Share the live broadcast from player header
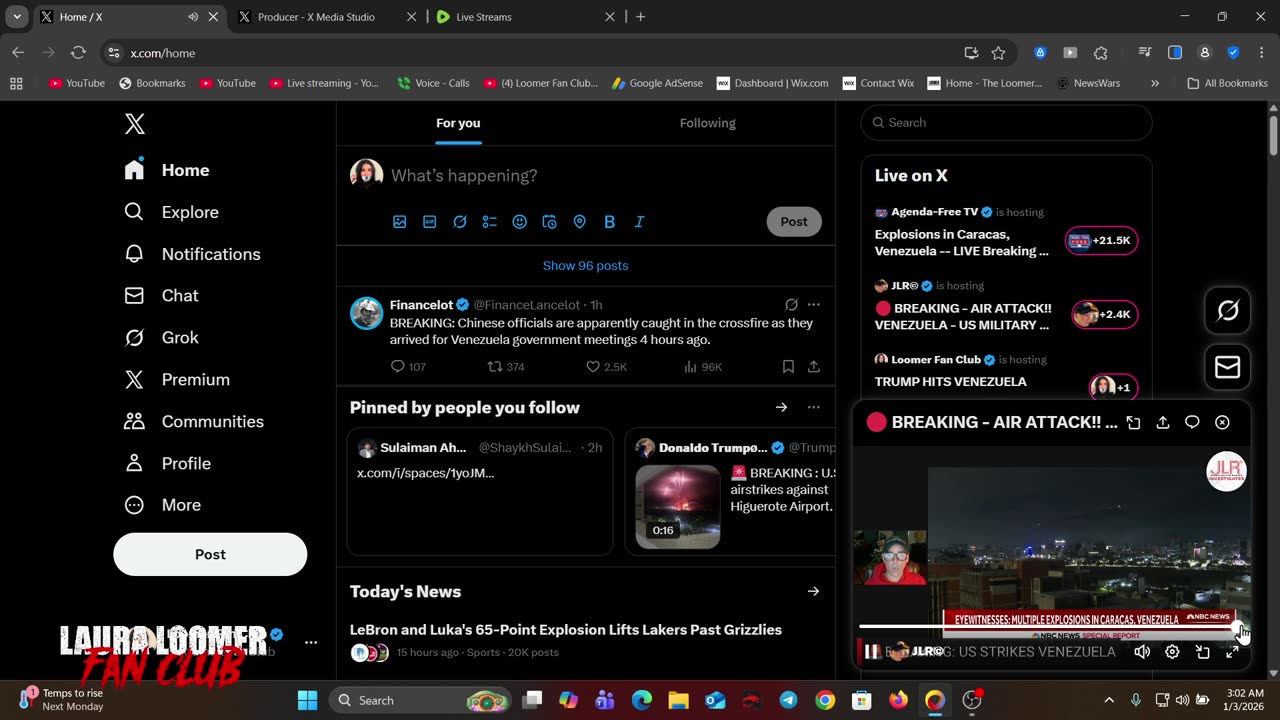1280x720 pixels. point(1163,423)
